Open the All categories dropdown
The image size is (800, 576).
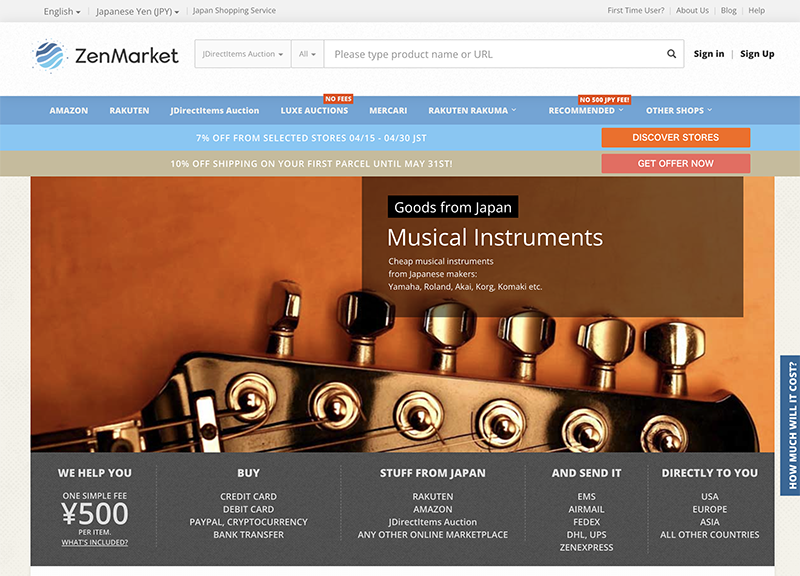[307, 54]
